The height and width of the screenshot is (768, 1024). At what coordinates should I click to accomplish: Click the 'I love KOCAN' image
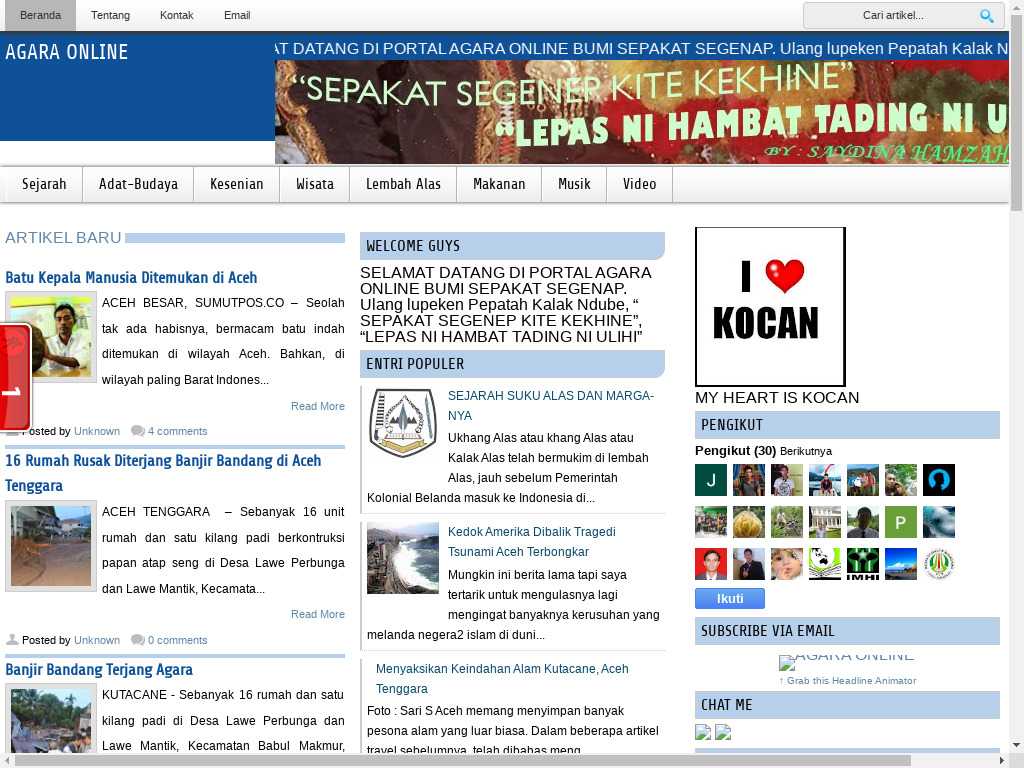[x=770, y=306]
